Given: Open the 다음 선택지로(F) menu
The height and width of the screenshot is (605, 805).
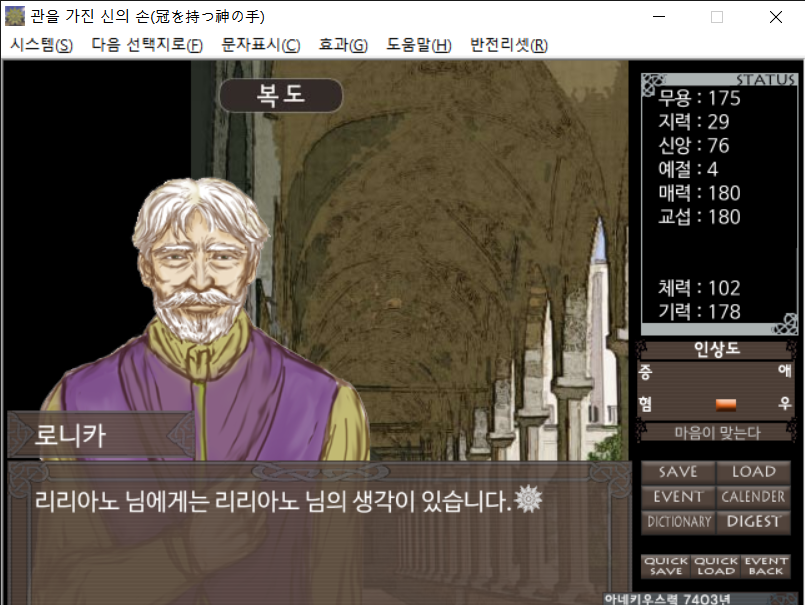Looking at the screenshot, I should pos(147,45).
